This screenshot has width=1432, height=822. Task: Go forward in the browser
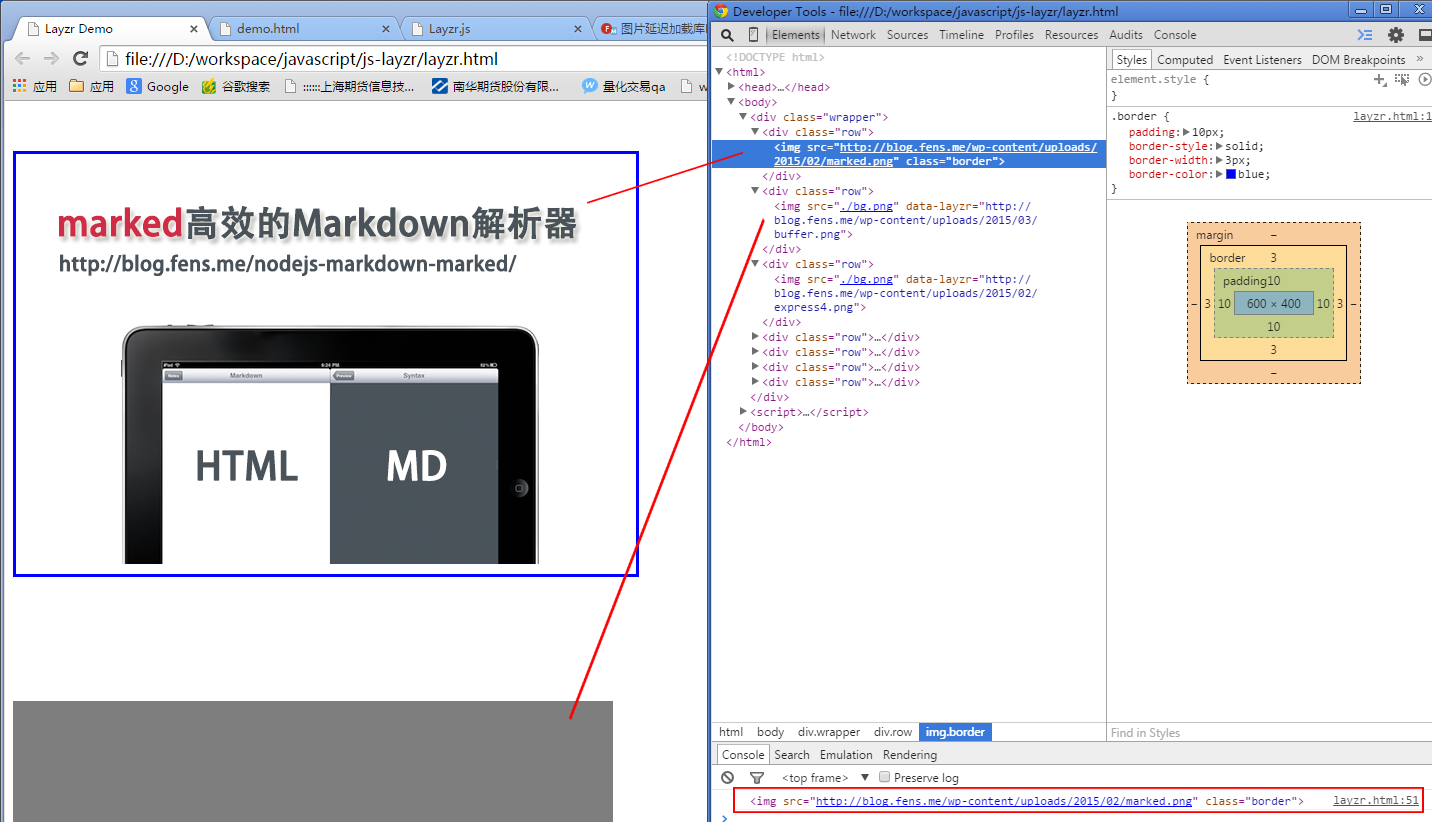tap(52, 59)
